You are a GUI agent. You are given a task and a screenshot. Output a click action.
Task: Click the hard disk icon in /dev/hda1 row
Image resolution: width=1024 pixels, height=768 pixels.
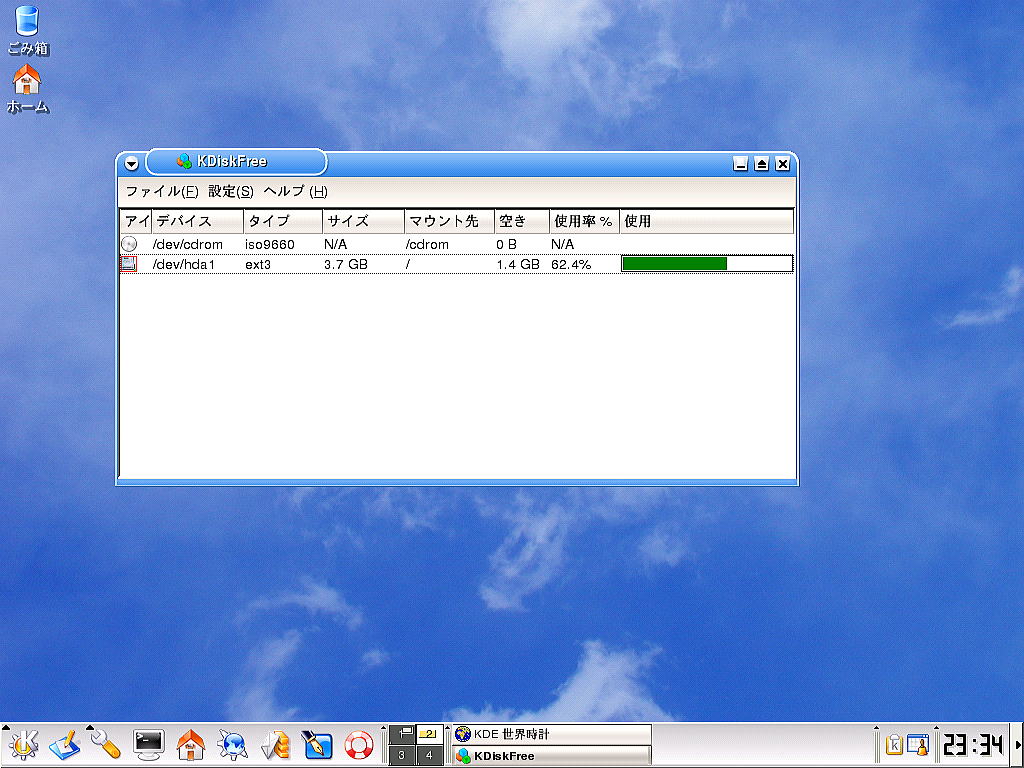click(129, 264)
